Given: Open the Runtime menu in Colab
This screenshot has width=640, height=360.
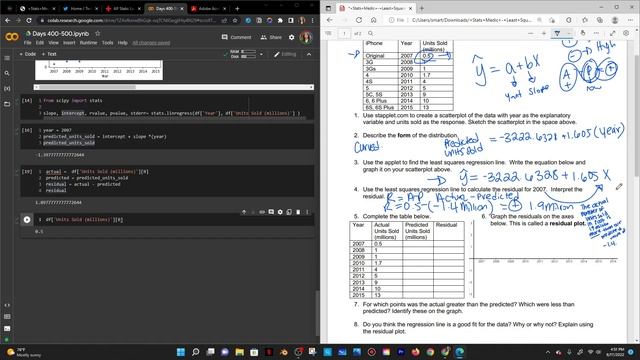Looking at the screenshot, I should click(x=88, y=42).
